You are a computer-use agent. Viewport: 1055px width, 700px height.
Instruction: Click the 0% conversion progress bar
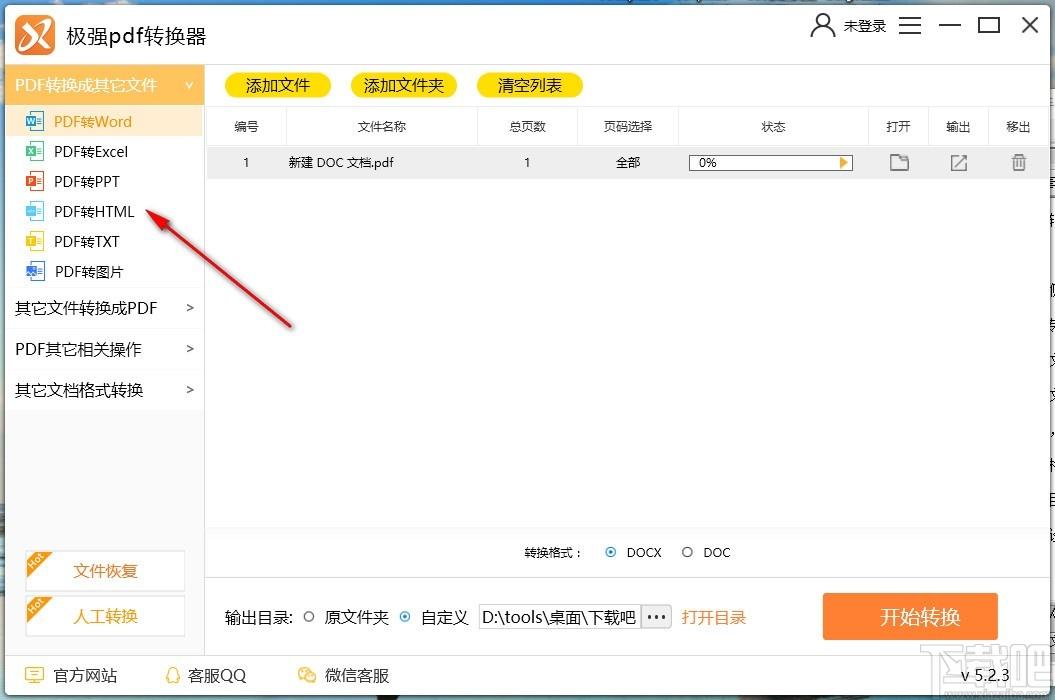click(770, 162)
